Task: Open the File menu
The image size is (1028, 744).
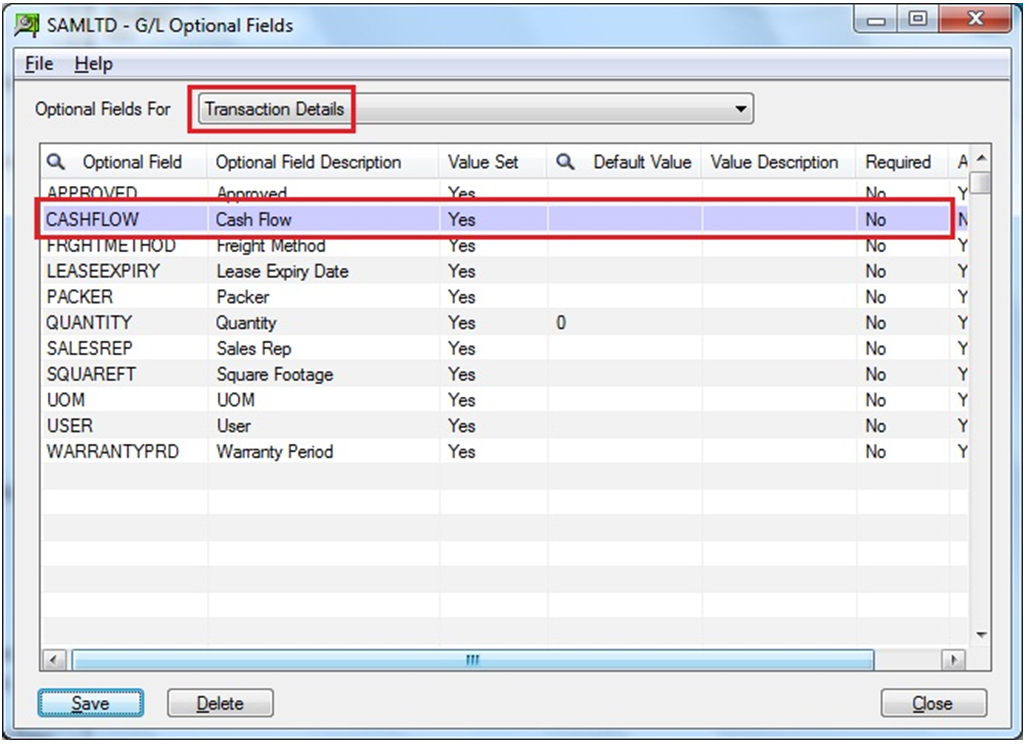Action: pyautogui.click(x=39, y=64)
